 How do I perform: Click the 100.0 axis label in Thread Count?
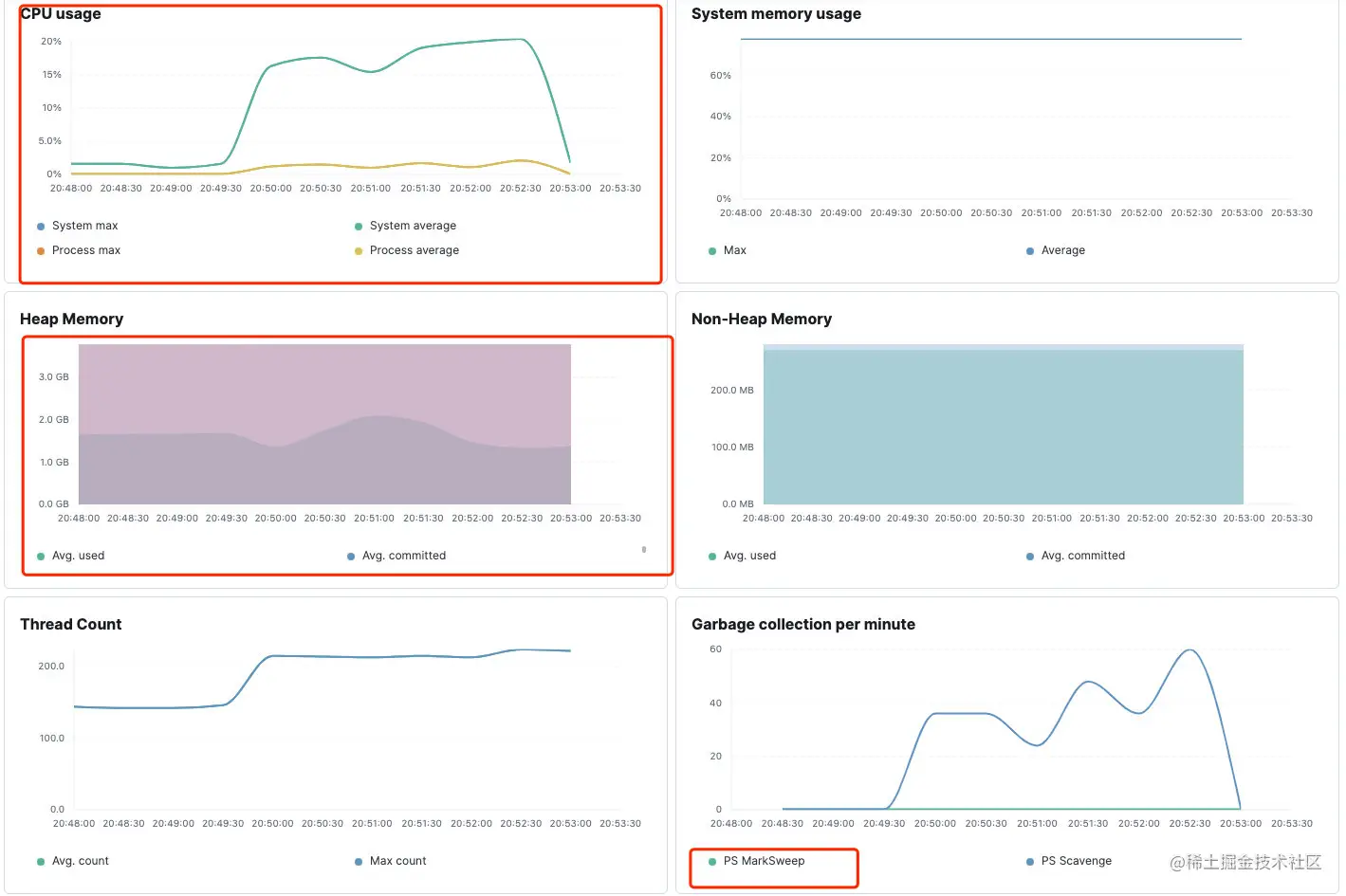(52, 739)
